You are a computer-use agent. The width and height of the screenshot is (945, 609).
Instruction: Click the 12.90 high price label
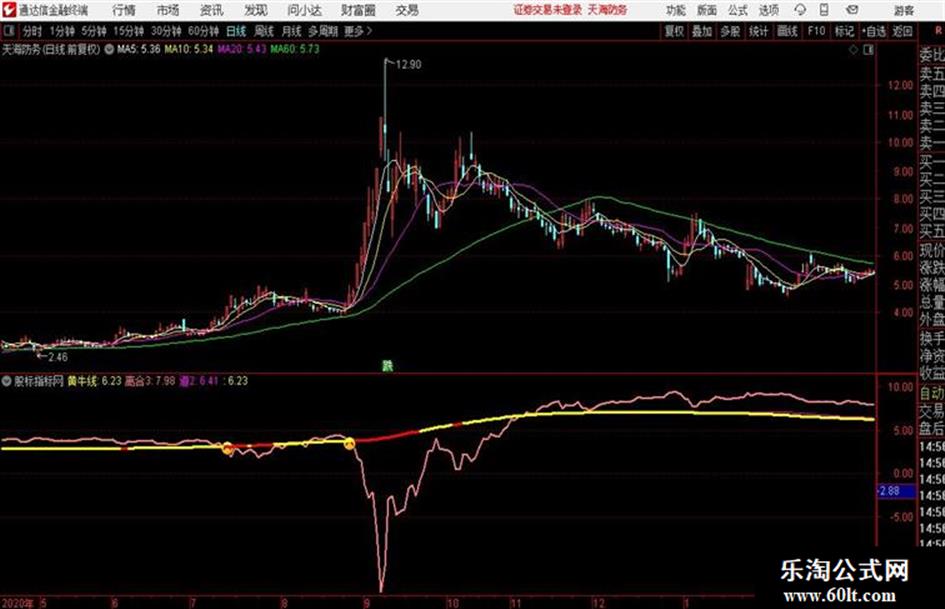409,65
